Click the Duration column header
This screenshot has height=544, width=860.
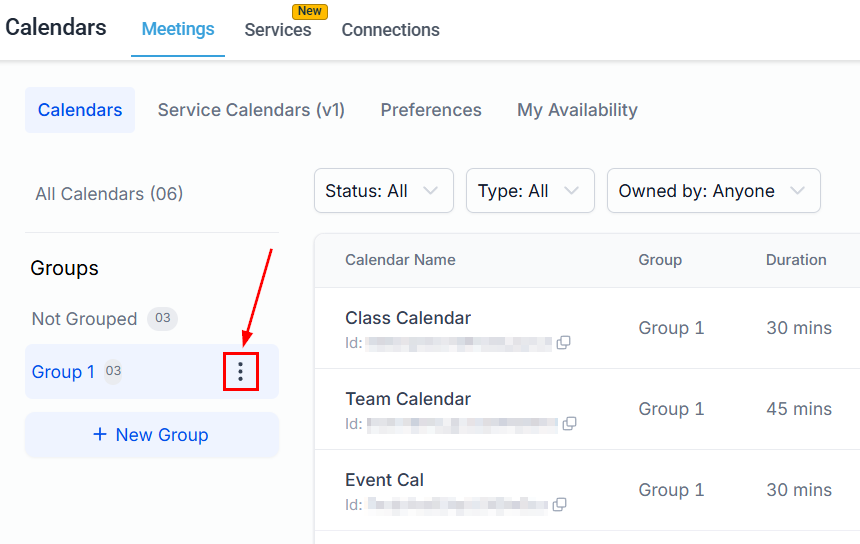coord(796,260)
